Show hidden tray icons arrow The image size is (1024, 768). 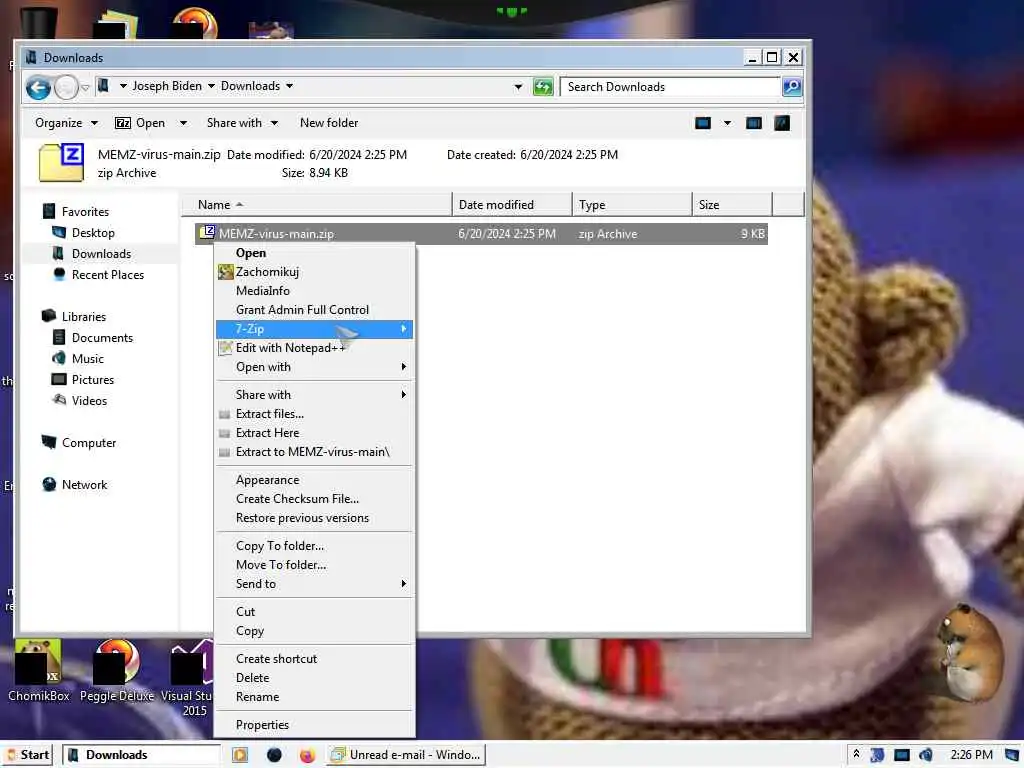856,754
